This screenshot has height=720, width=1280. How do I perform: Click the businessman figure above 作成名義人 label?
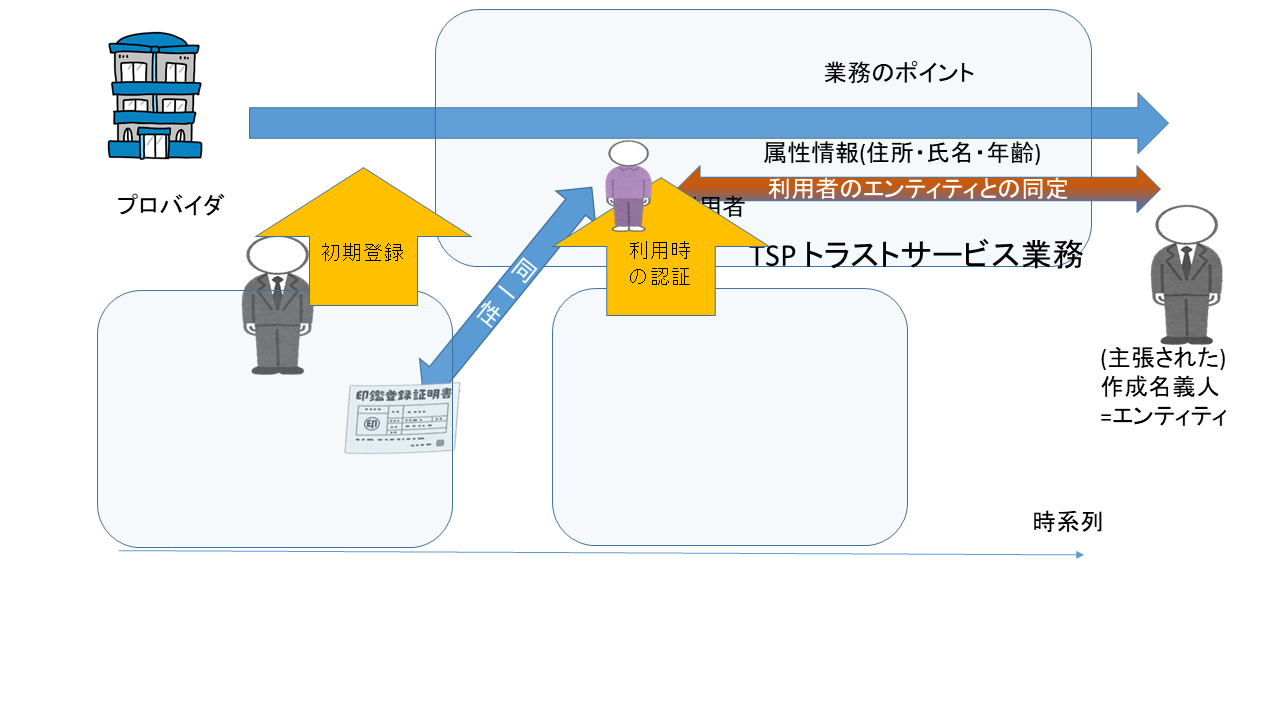click(1186, 275)
